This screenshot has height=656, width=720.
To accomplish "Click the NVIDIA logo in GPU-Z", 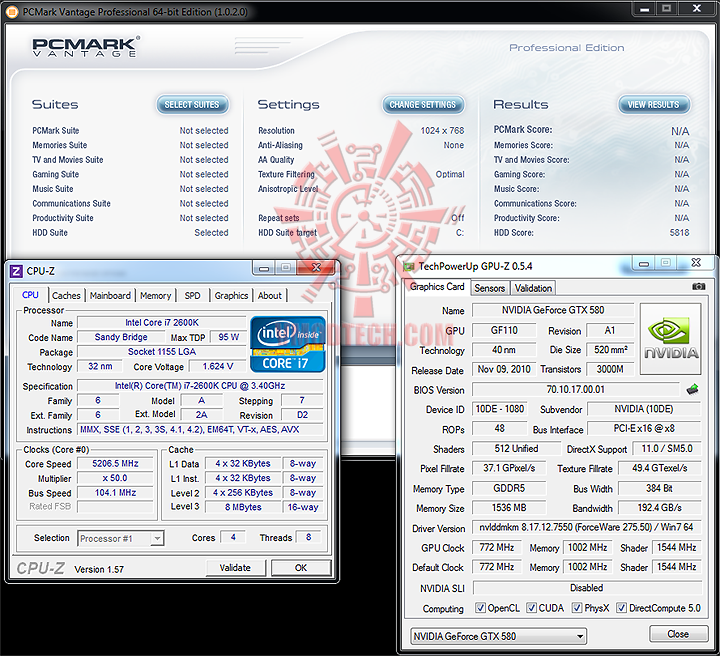I will 670,338.
